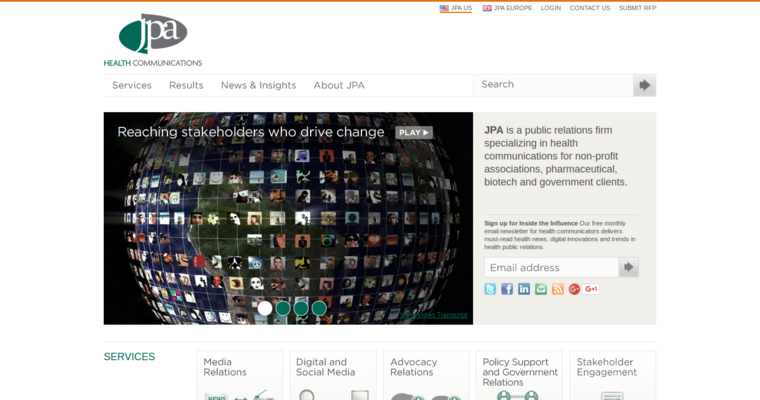Select the UK flag JPA Europe link

click(507, 8)
